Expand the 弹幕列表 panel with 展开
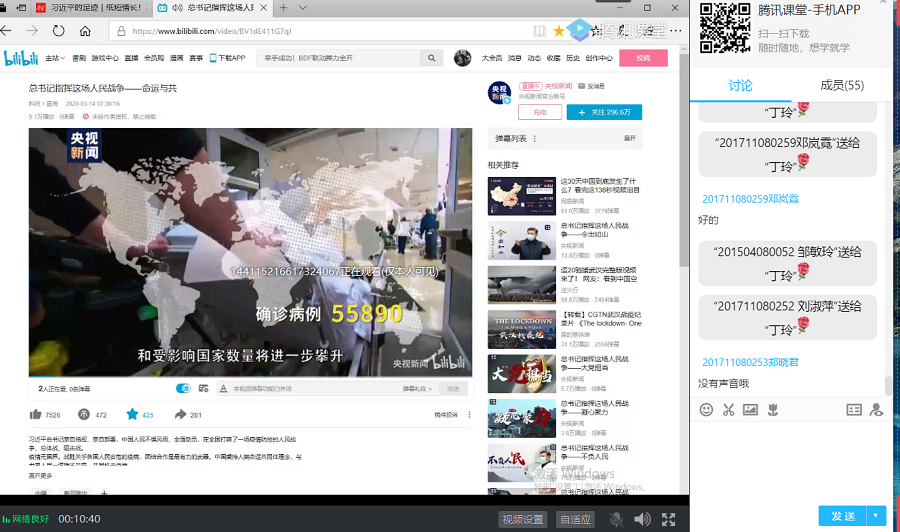Image resolution: width=900 pixels, height=532 pixels. (630, 138)
